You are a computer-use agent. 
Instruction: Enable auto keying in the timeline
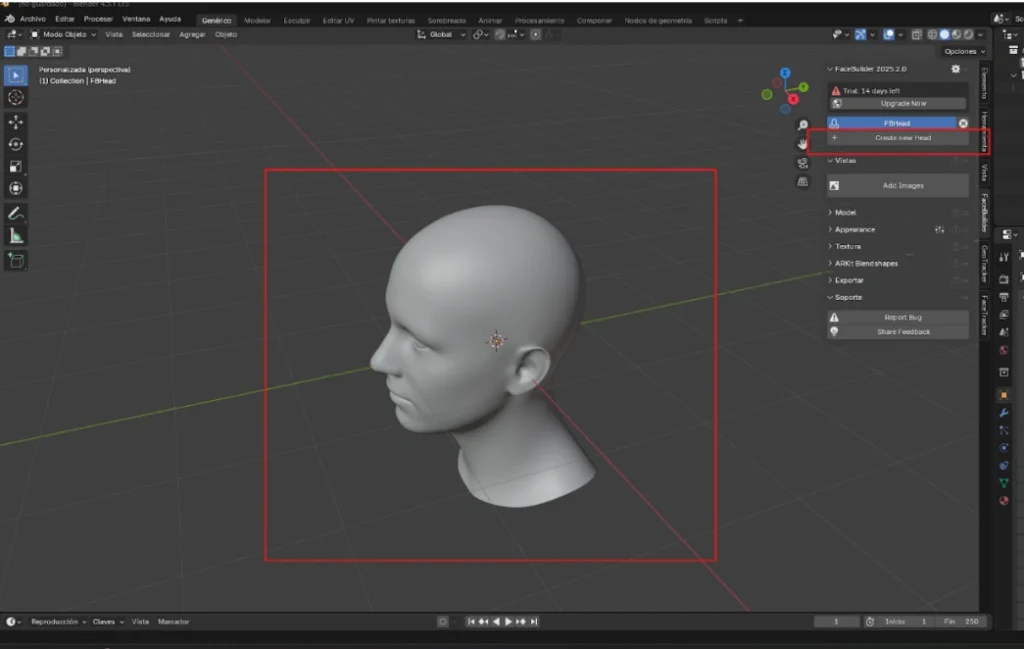point(443,621)
